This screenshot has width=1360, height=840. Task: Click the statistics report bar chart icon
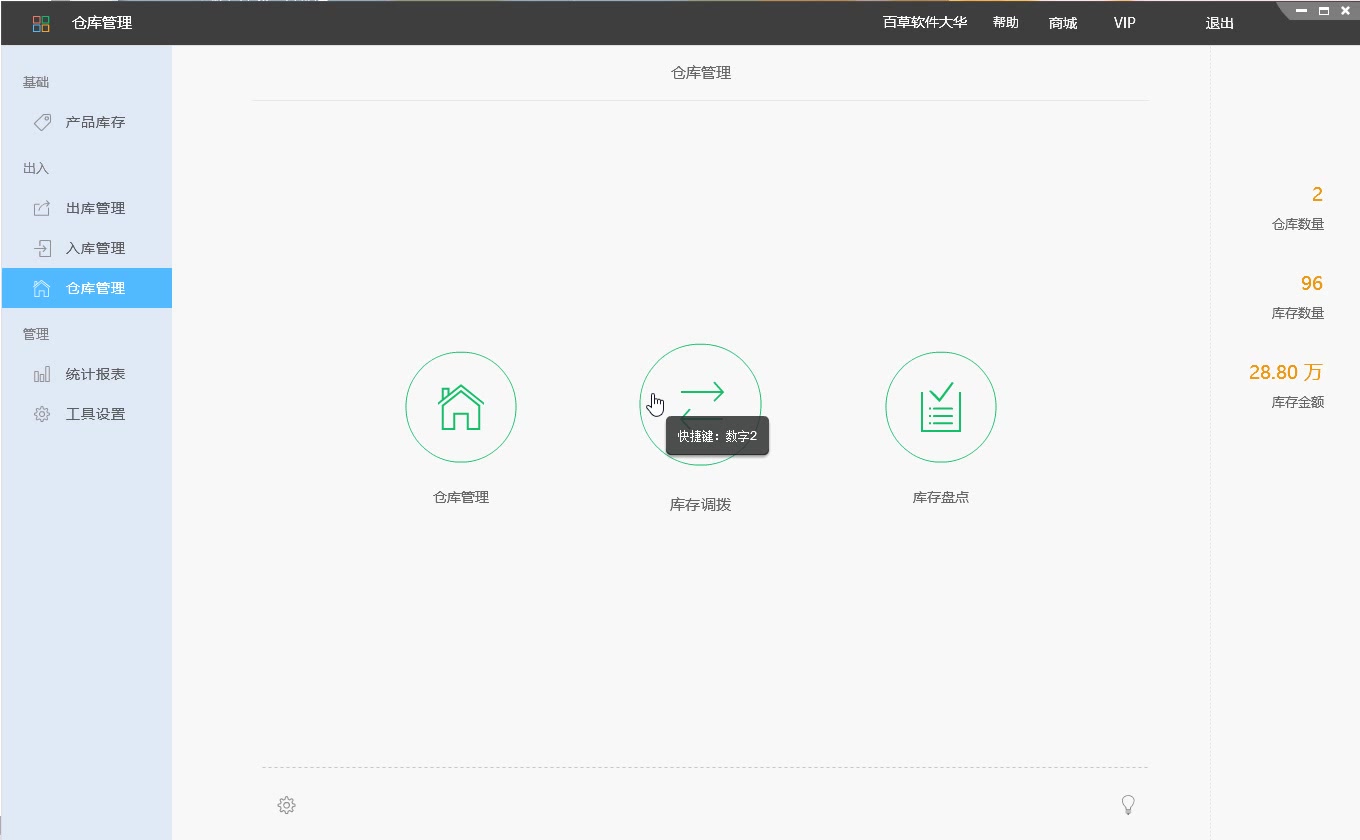pos(42,374)
